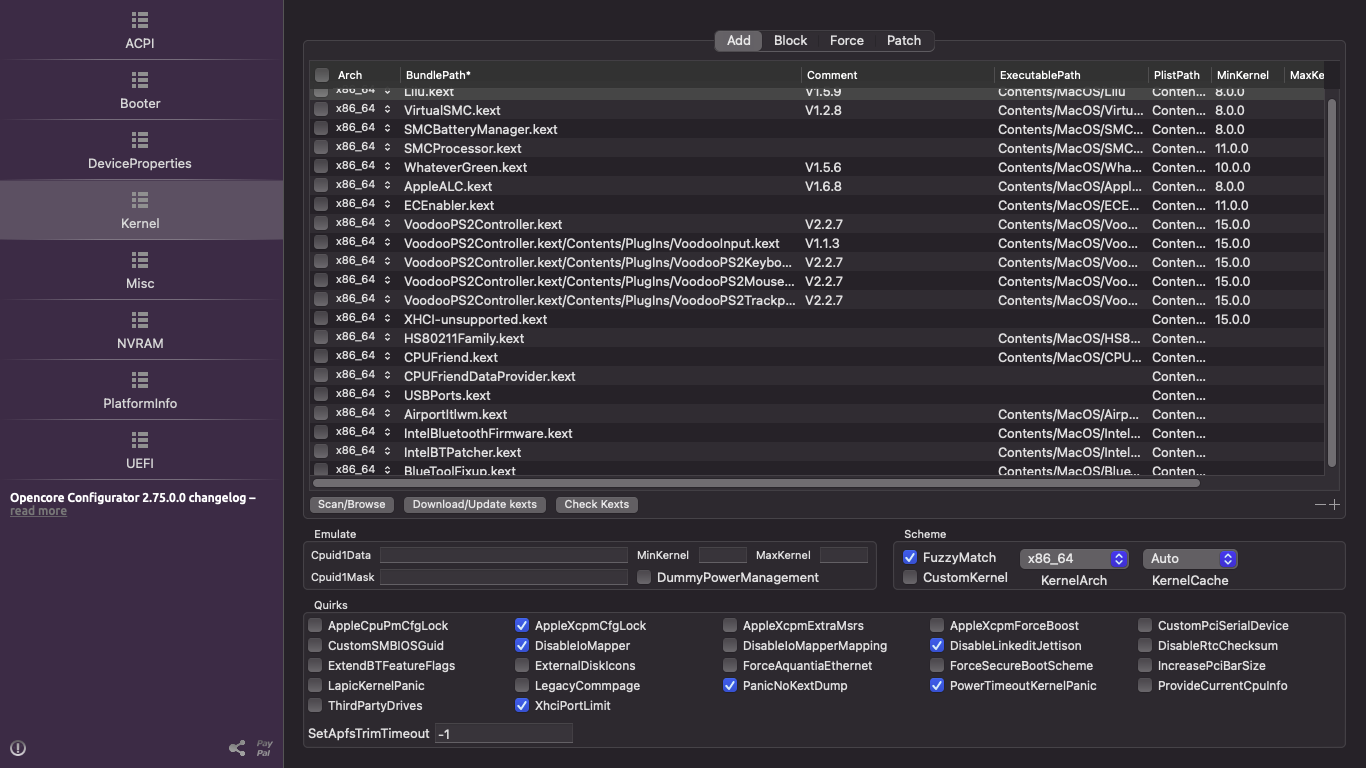Screen dimensions: 1366x768
Task: Click the share icon in sidebar footer
Action: point(237,748)
